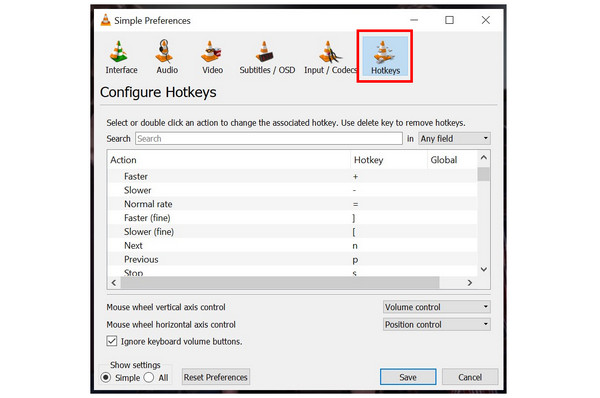Viewport: 600px width, 398px height.
Task: Click the "[" hotkey of Slower (fine)
Action: click(354, 232)
